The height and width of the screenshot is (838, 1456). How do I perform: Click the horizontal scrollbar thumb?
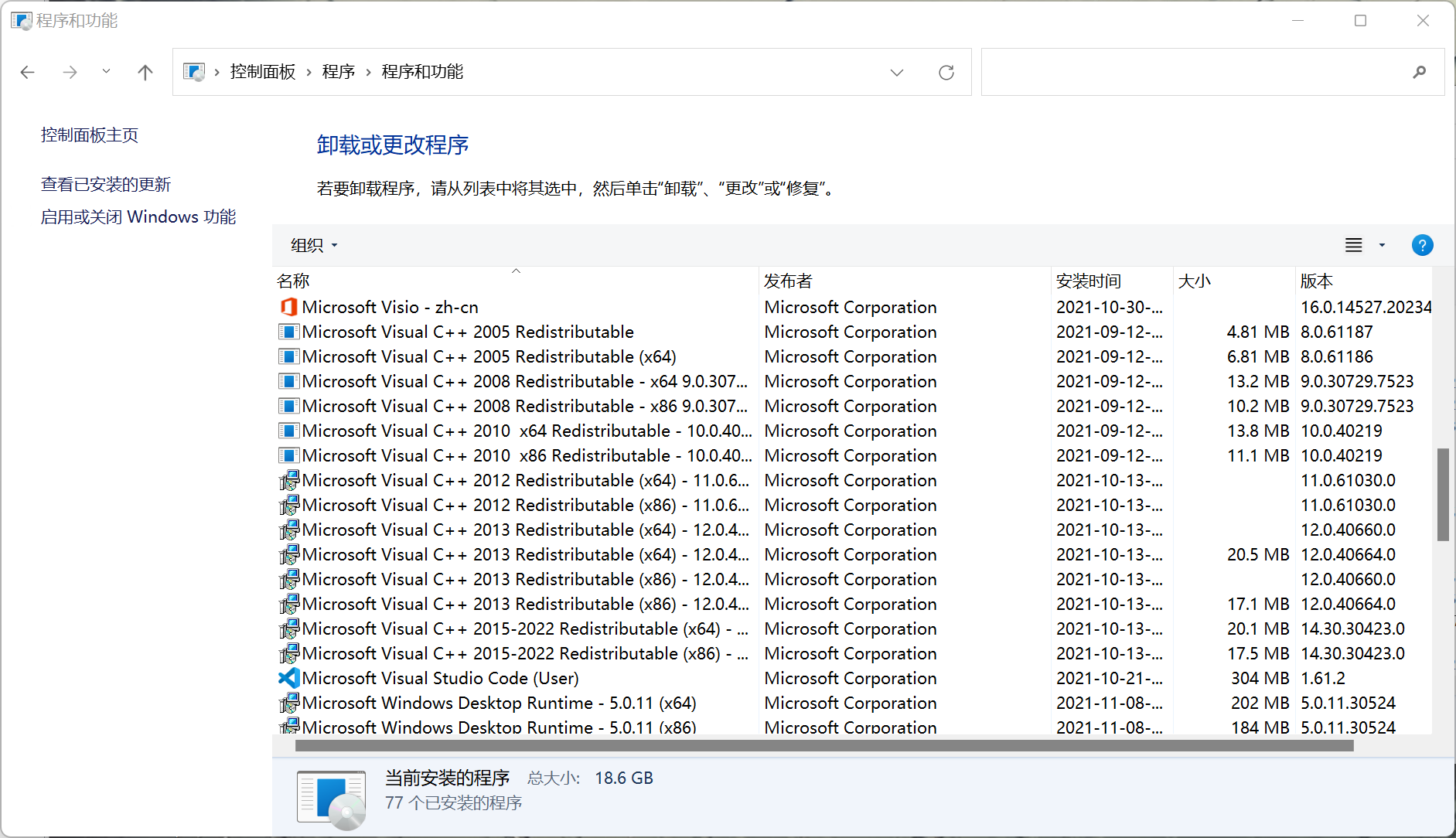(824, 746)
